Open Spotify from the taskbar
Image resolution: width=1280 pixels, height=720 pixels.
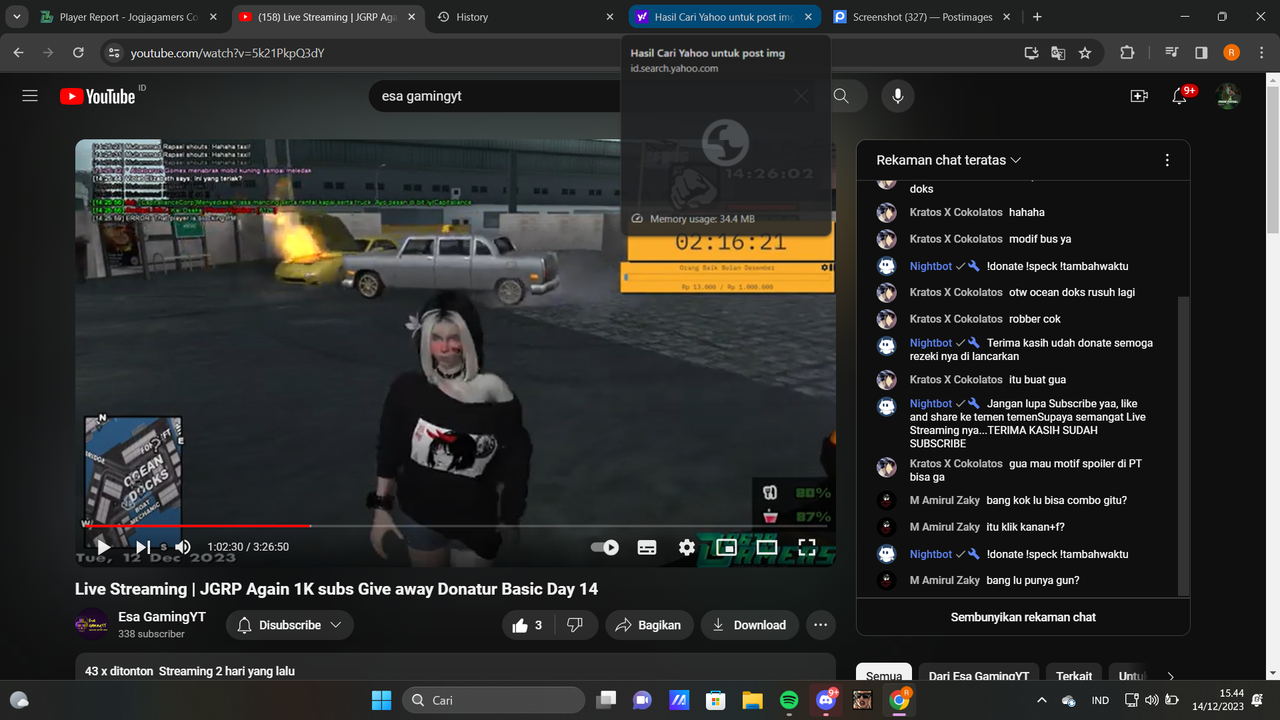tap(788, 700)
